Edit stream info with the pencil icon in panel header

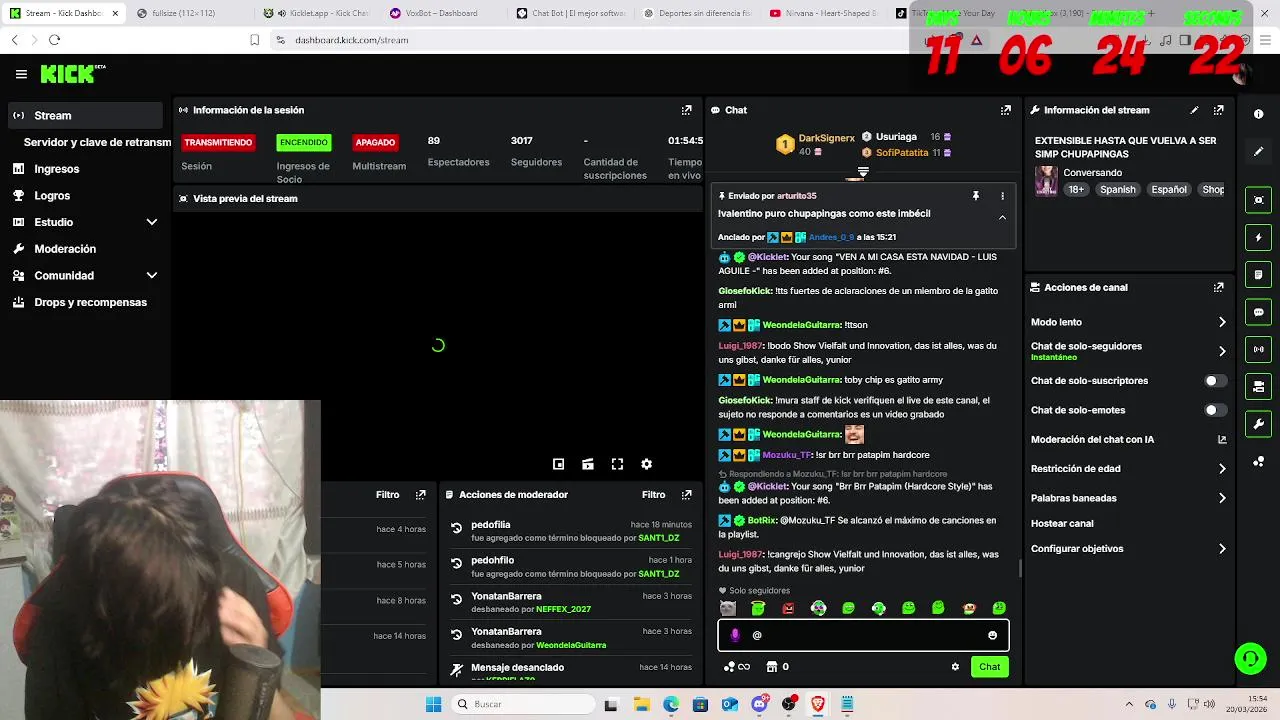1194,110
